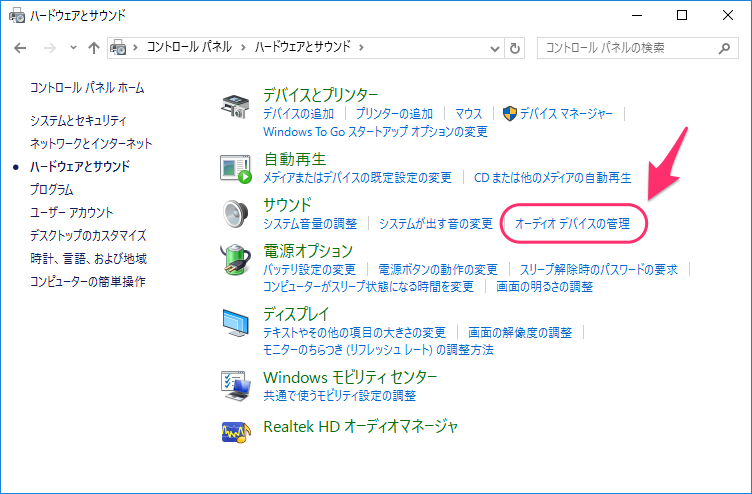Screen dimensions: 752x494
Task: Click the Power Options battery icon
Action: pyautogui.click(x=235, y=259)
